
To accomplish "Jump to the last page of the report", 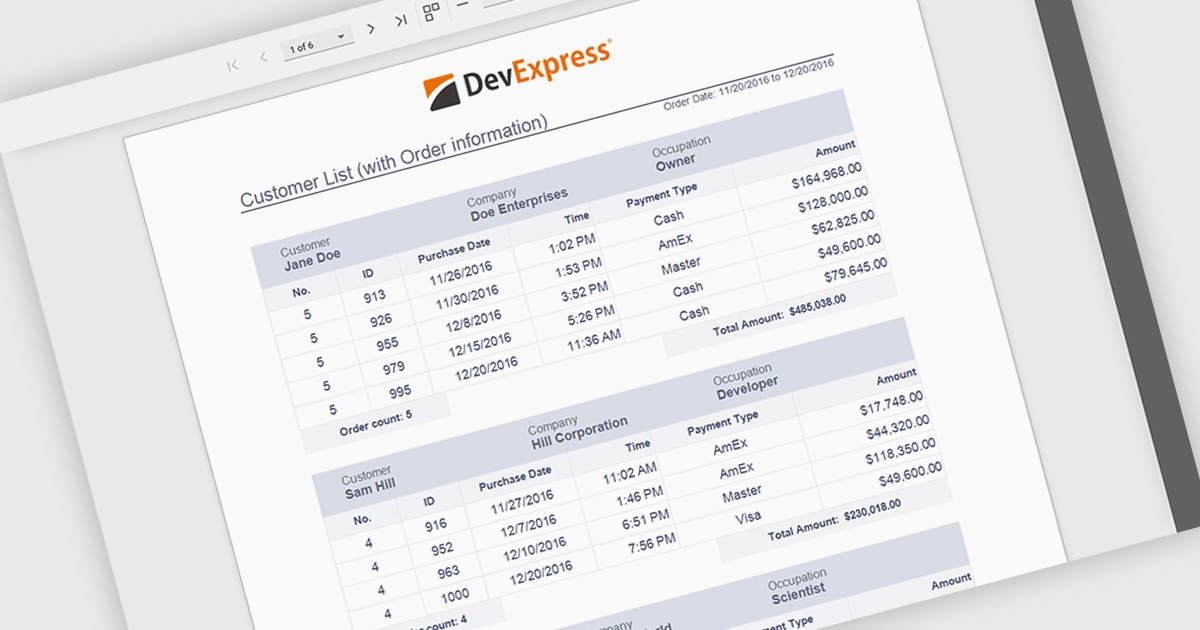I will (401, 20).
